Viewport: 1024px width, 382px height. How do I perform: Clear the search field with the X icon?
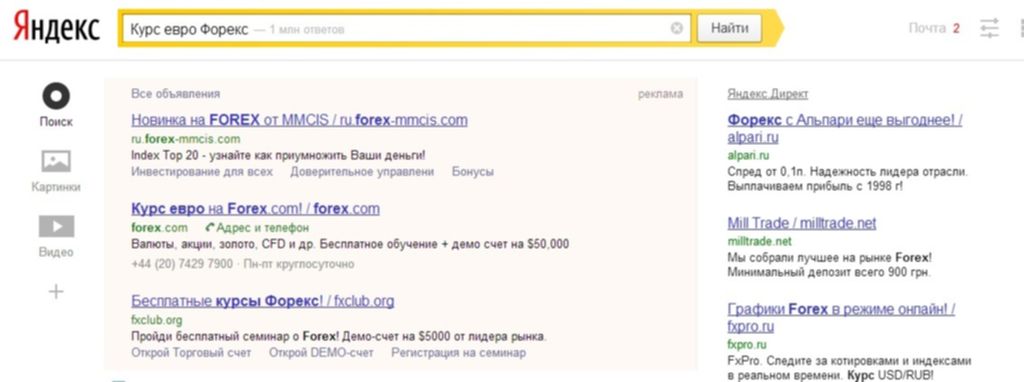677,28
